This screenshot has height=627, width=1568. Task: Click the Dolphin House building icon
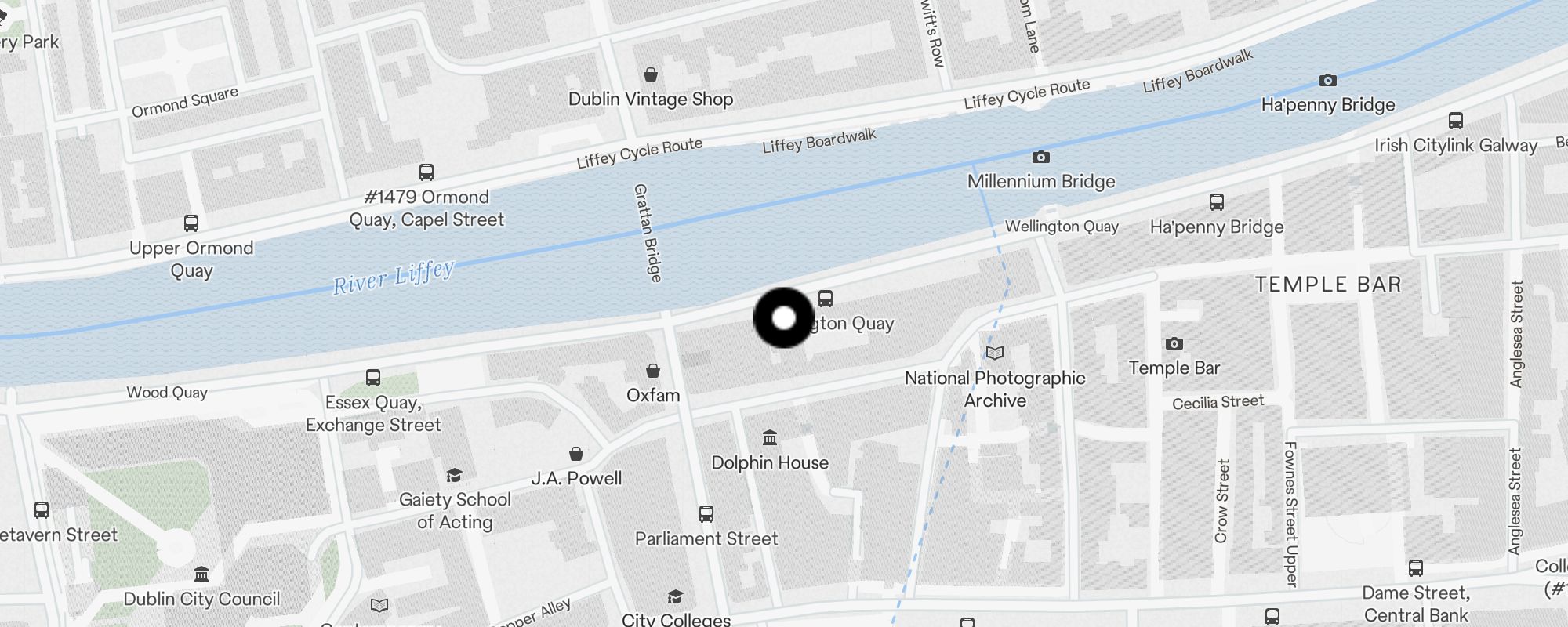pyautogui.click(x=770, y=437)
